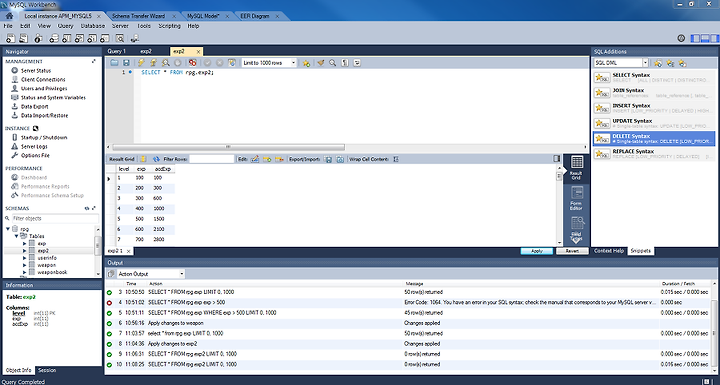The width and height of the screenshot is (720, 385).
Task: Delete selected rows icon in result grid toolbar
Action: [x=279, y=159]
